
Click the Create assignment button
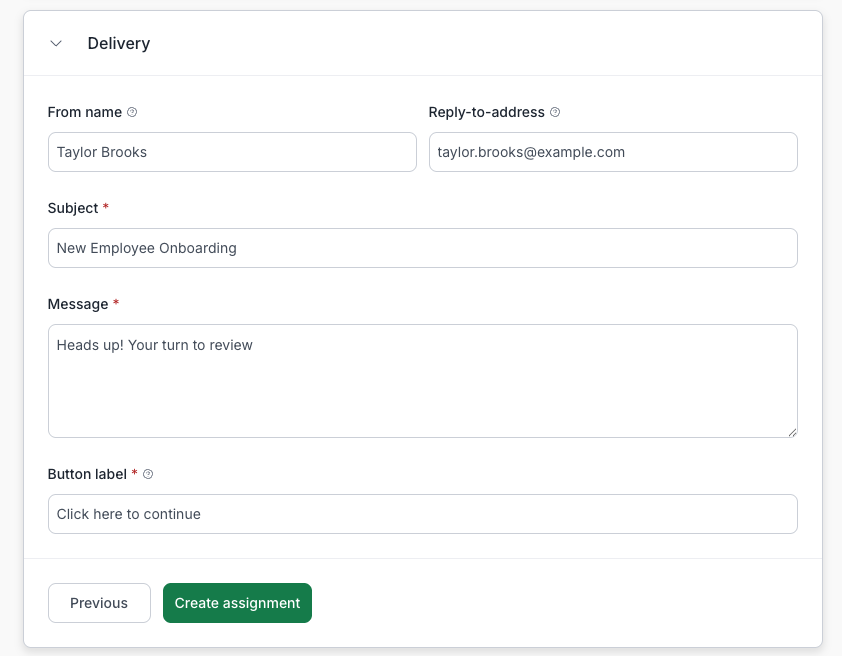[x=237, y=603]
